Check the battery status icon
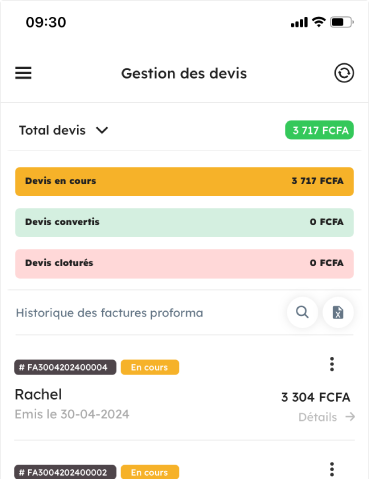The width and height of the screenshot is (369, 479). click(x=342, y=22)
